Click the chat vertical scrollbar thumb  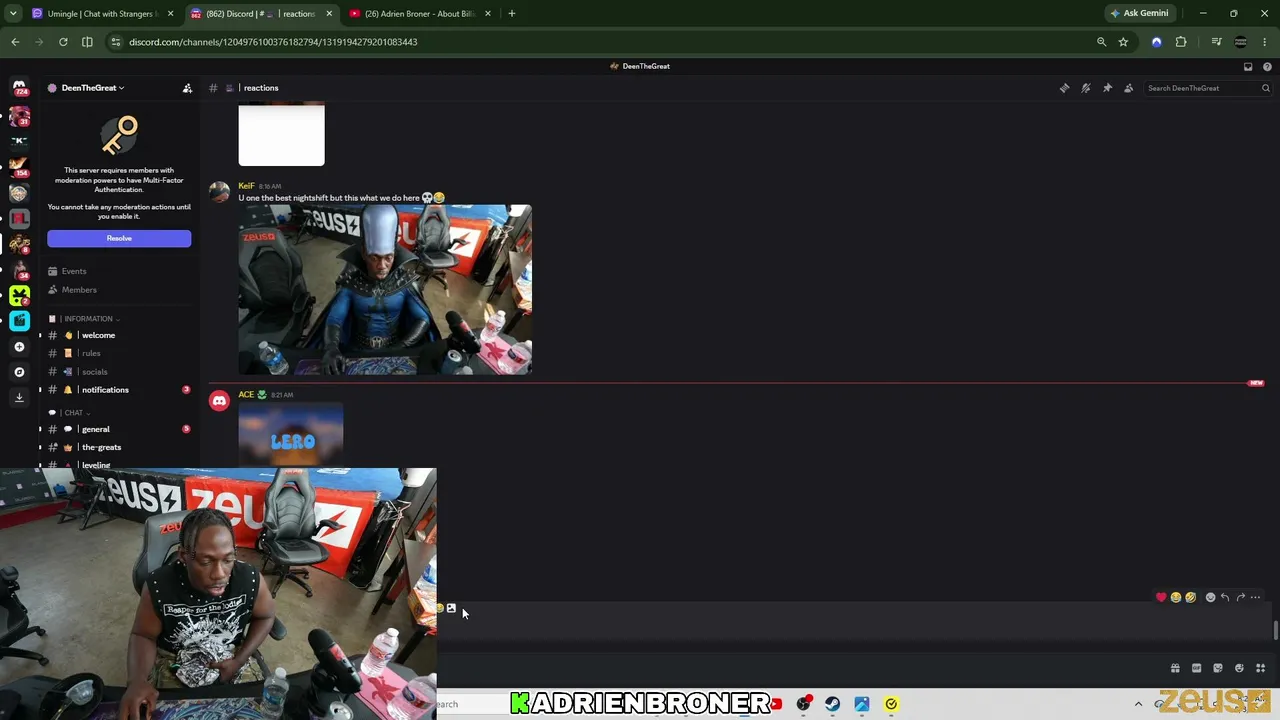pyautogui.click(x=1275, y=631)
